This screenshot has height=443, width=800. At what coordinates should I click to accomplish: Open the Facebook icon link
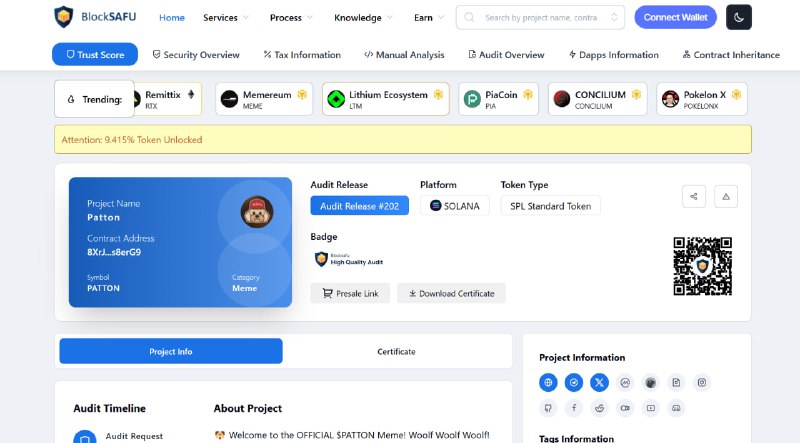pos(574,408)
